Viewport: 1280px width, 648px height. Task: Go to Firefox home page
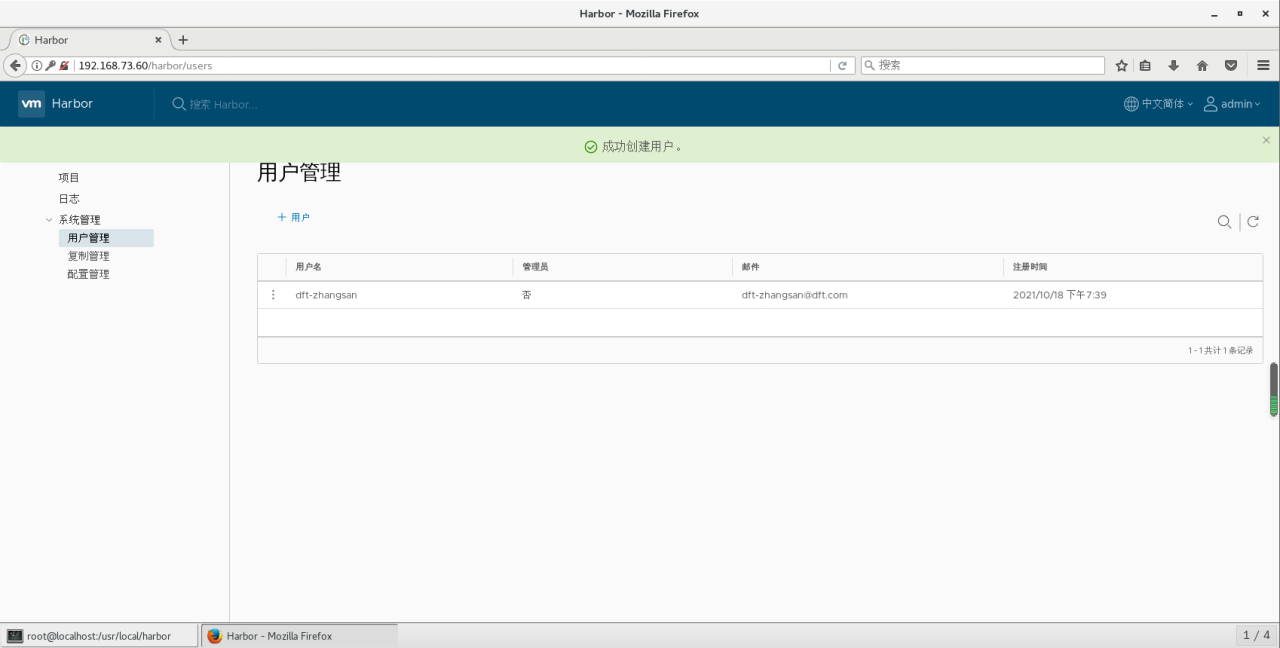point(1202,65)
